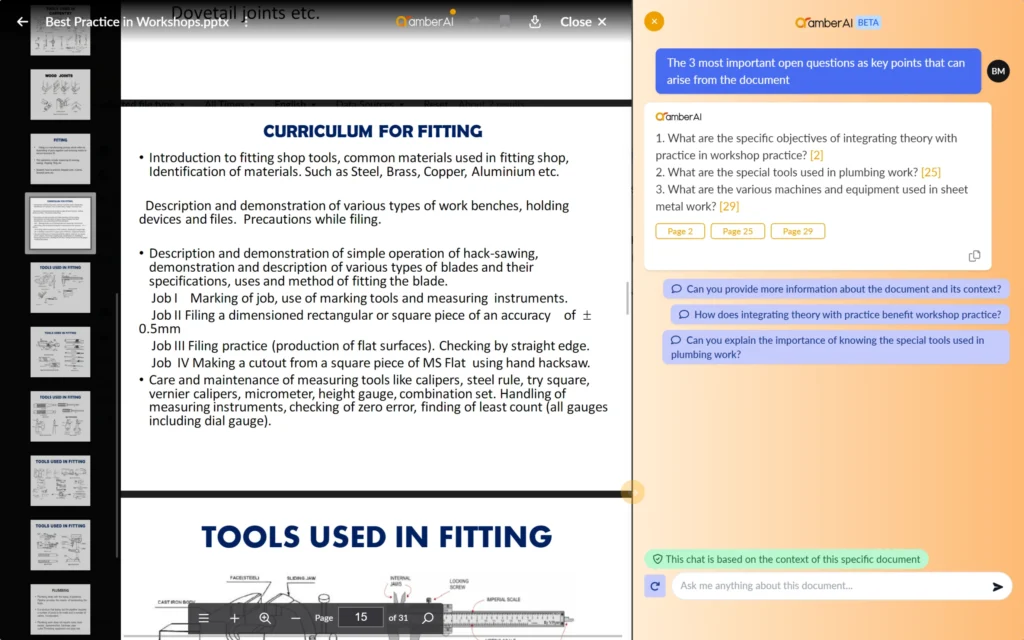Edit the page number field showing 15
This screenshot has width=1024, height=640.
tap(360, 617)
